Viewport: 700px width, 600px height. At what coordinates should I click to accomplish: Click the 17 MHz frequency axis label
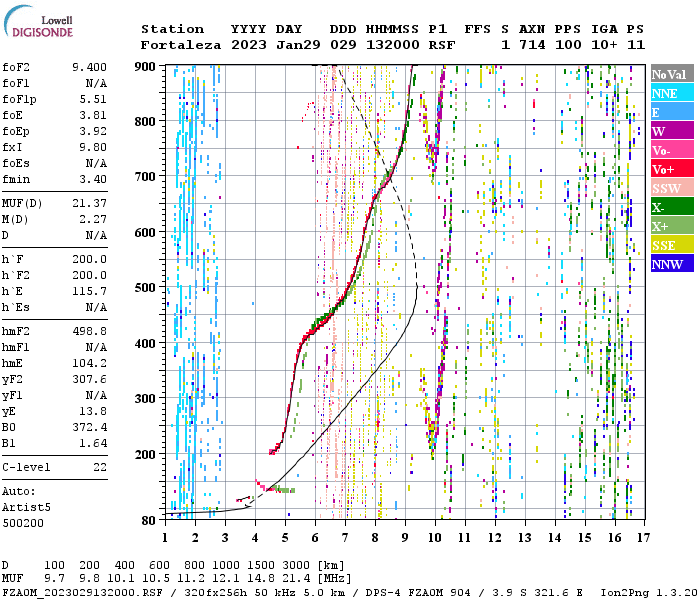pyautogui.click(x=643, y=538)
